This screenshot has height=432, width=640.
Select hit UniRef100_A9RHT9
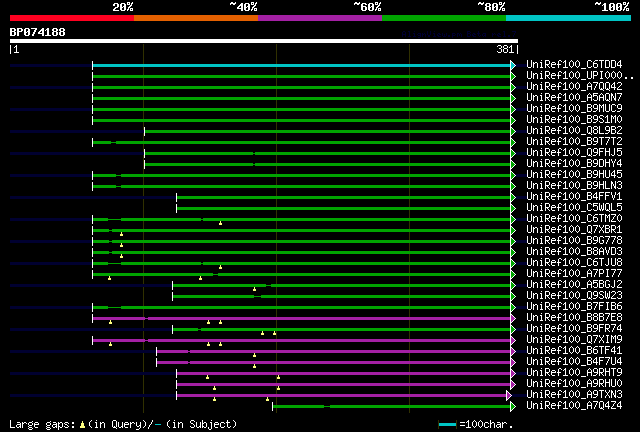click(574, 373)
